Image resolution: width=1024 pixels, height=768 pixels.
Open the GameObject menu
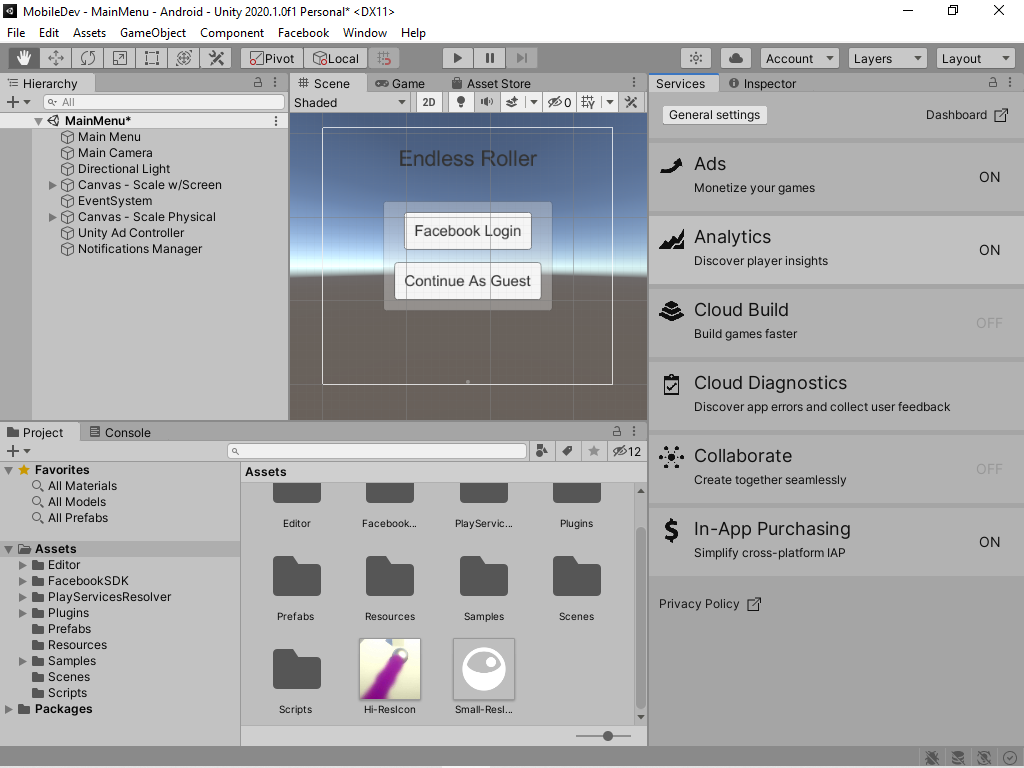pyautogui.click(x=153, y=33)
